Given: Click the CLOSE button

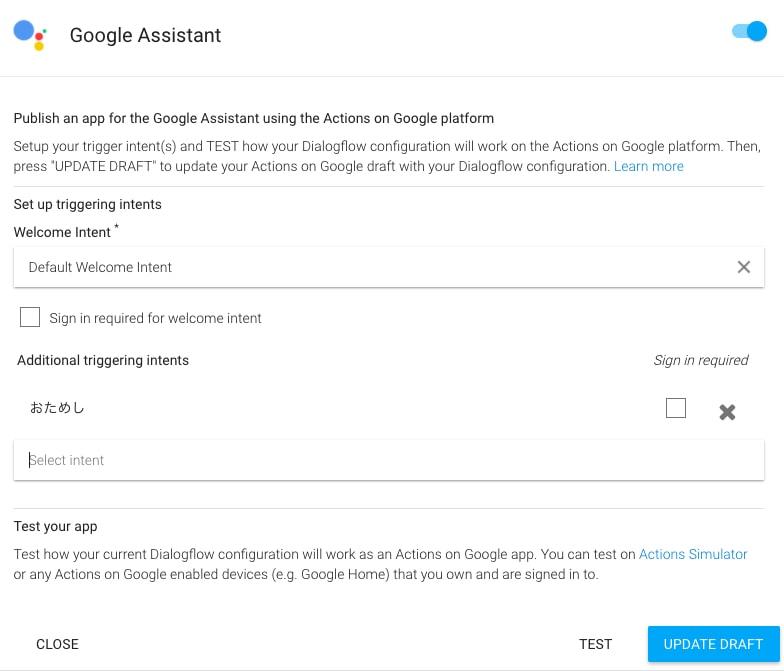Looking at the screenshot, I should (57, 644).
